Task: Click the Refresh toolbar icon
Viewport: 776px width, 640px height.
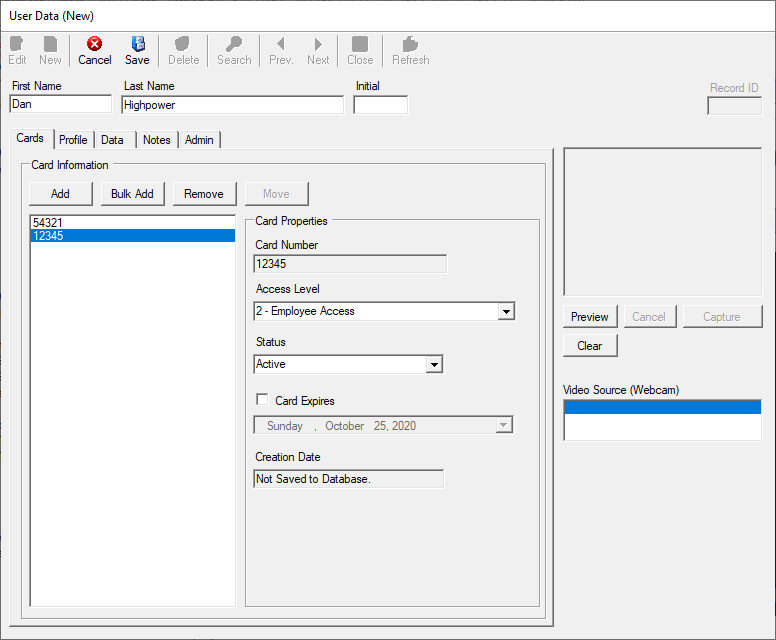Action: click(410, 50)
